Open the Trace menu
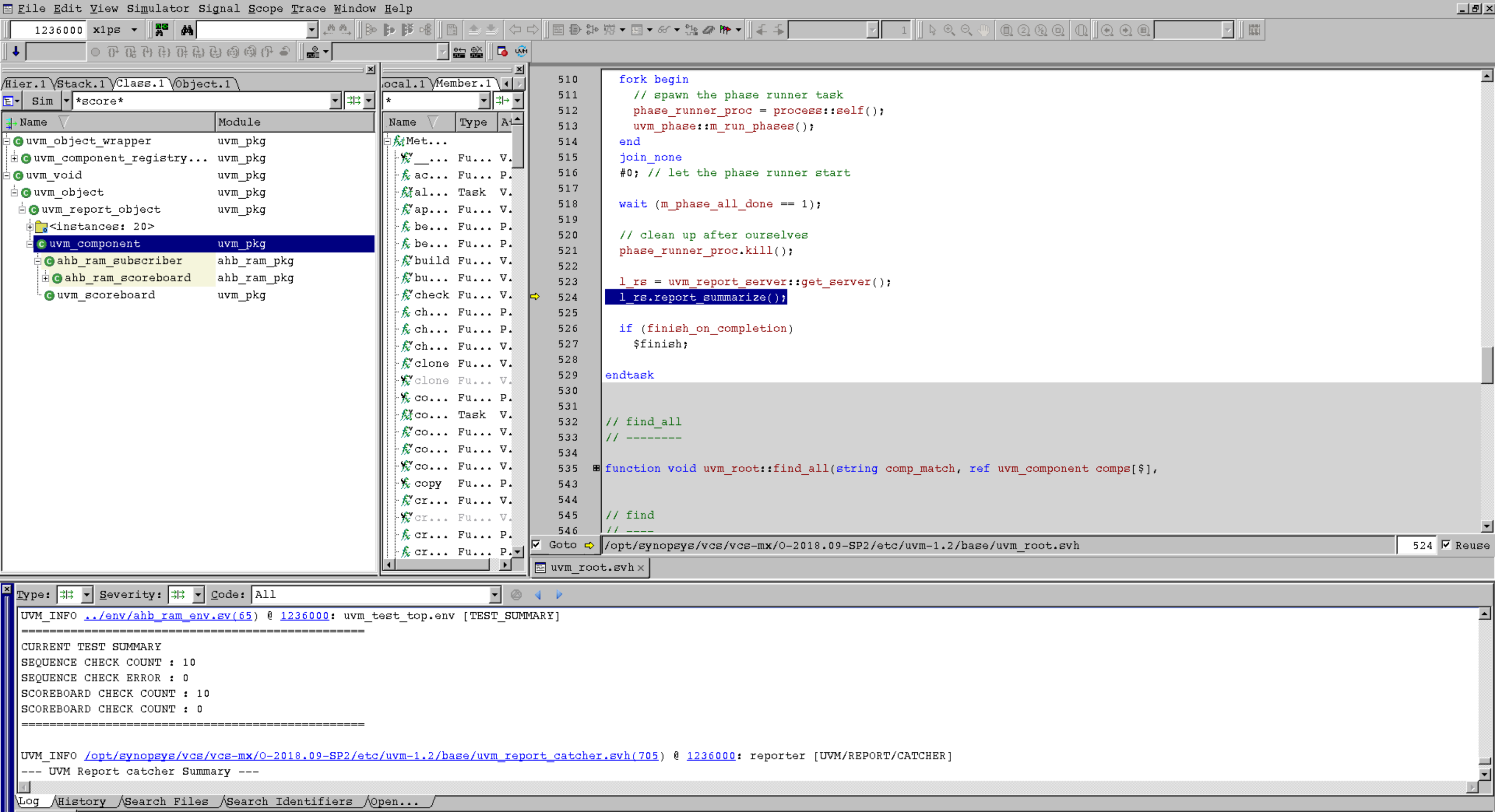This screenshot has width=1495, height=812. [x=308, y=8]
